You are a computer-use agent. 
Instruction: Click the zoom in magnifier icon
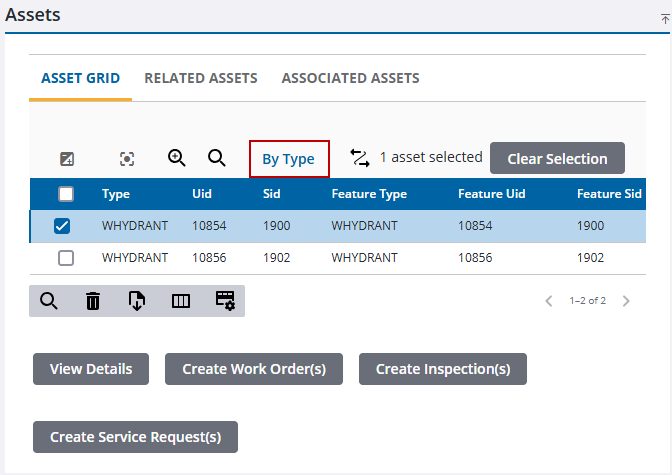(177, 158)
